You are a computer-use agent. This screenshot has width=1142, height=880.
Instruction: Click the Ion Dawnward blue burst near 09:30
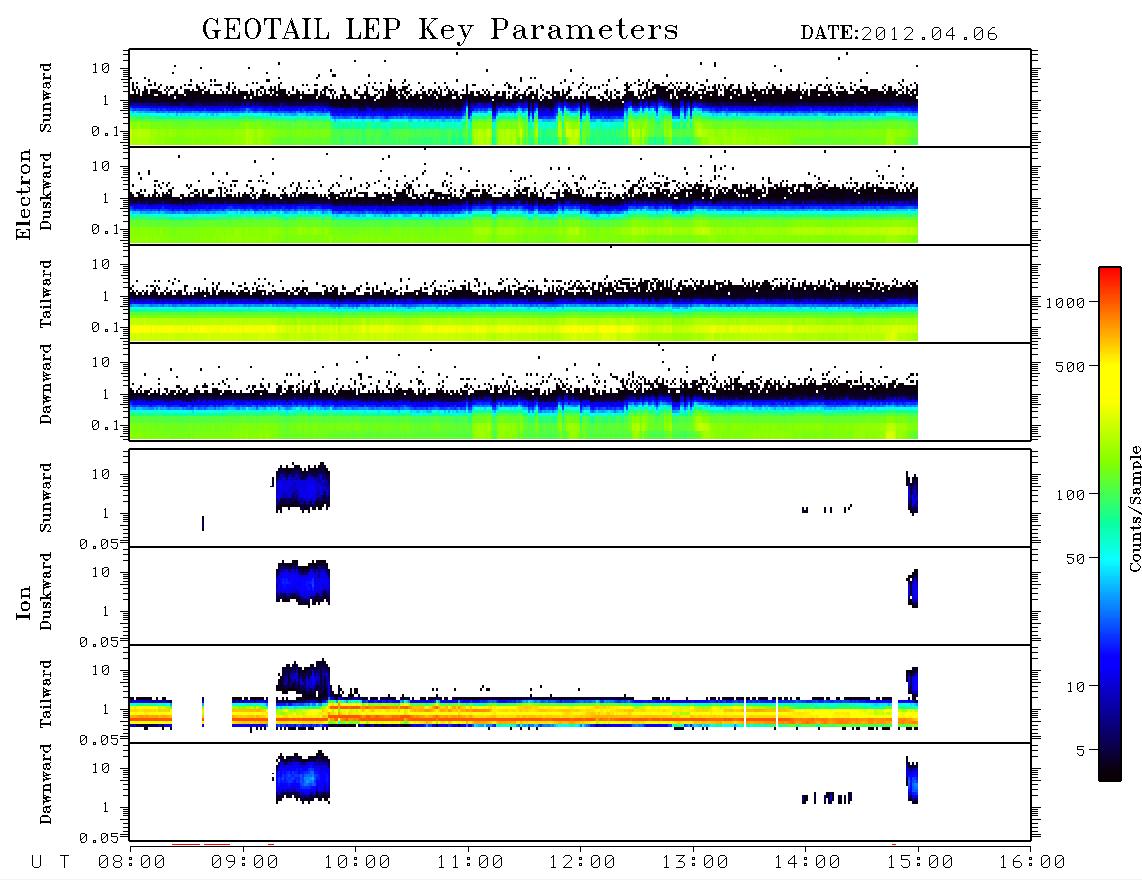[302, 777]
